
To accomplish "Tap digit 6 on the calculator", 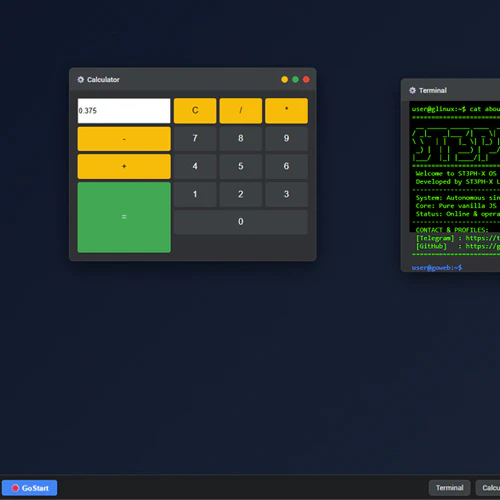I will click(x=286, y=166).
